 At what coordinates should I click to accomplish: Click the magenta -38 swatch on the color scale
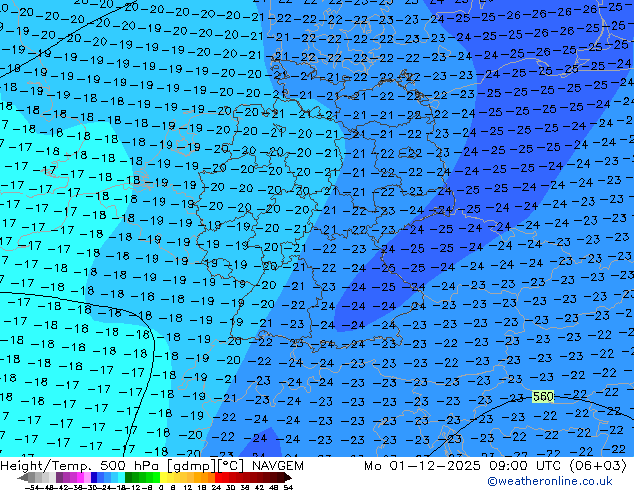coord(80,477)
